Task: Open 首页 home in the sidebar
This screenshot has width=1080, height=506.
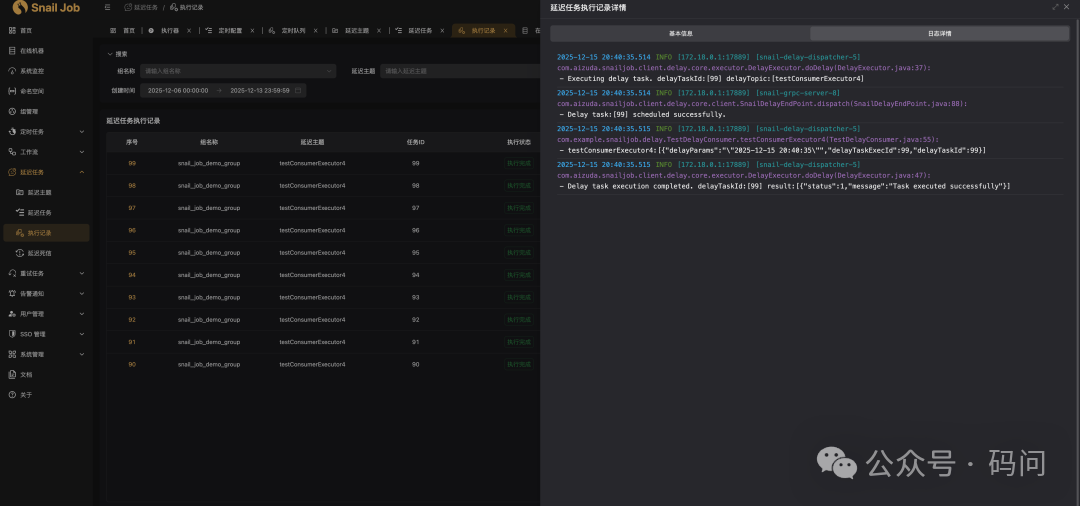Action: [x=26, y=31]
